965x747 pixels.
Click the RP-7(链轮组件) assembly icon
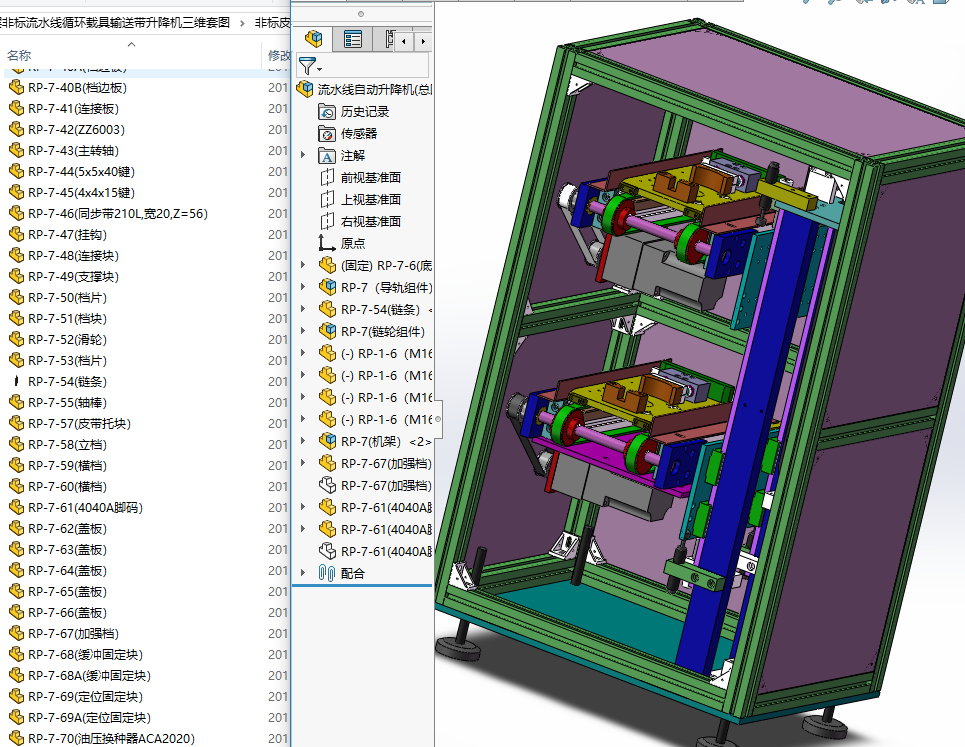pyautogui.click(x=327, y=332)
